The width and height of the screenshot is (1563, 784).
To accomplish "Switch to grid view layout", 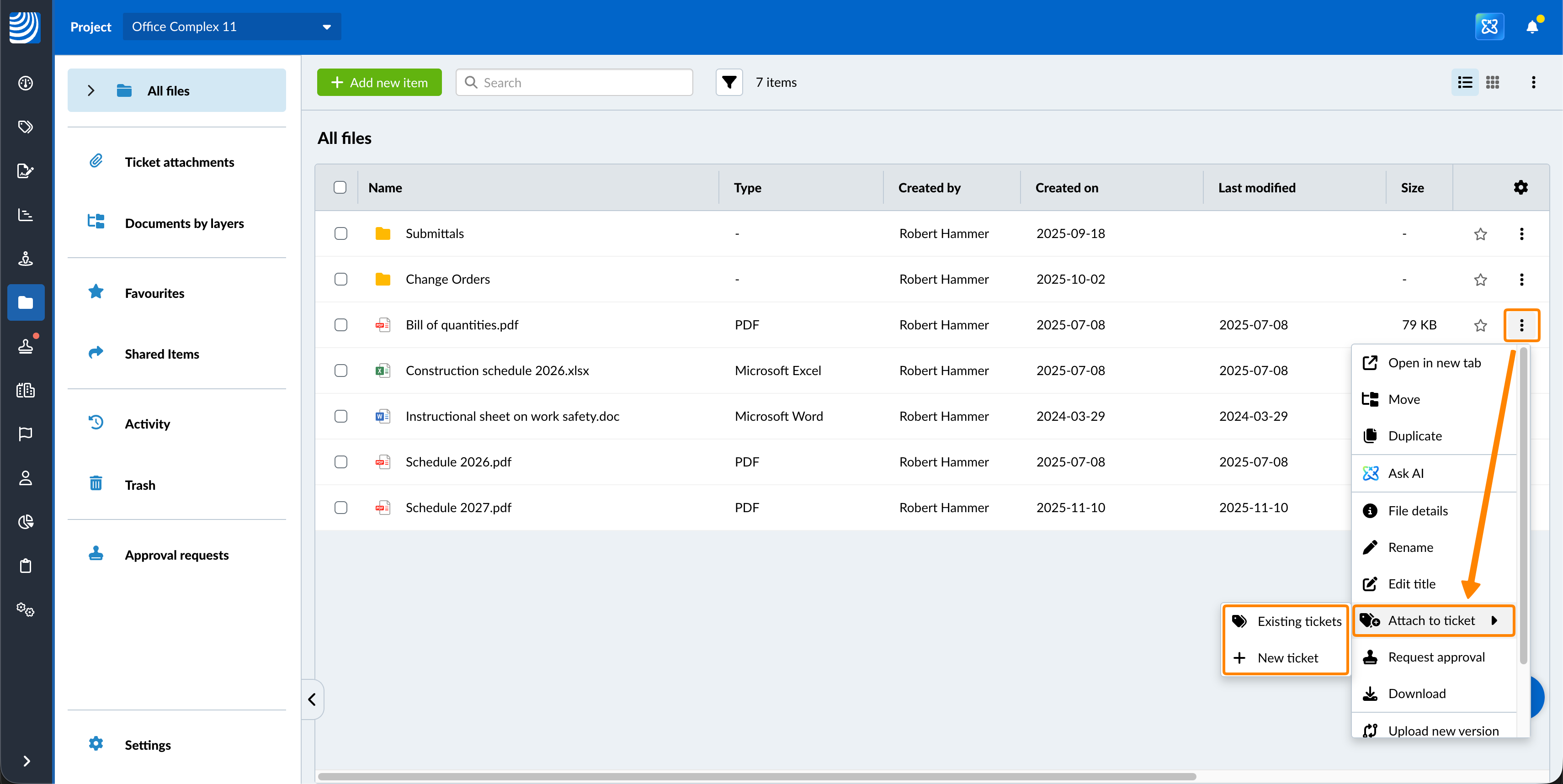I will pos(1493,82).
